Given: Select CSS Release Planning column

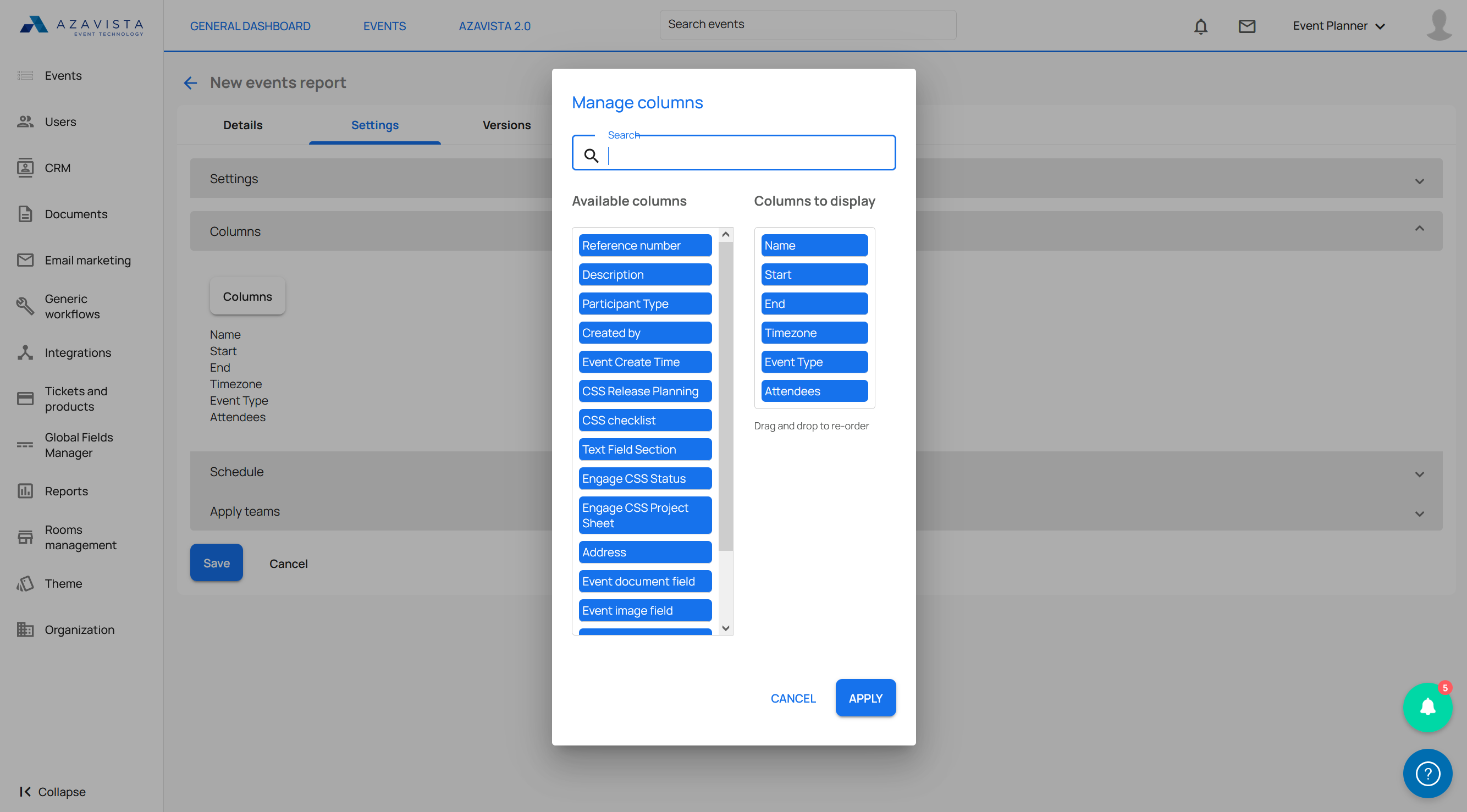Looking at the screenshot, I should (645, 391).
